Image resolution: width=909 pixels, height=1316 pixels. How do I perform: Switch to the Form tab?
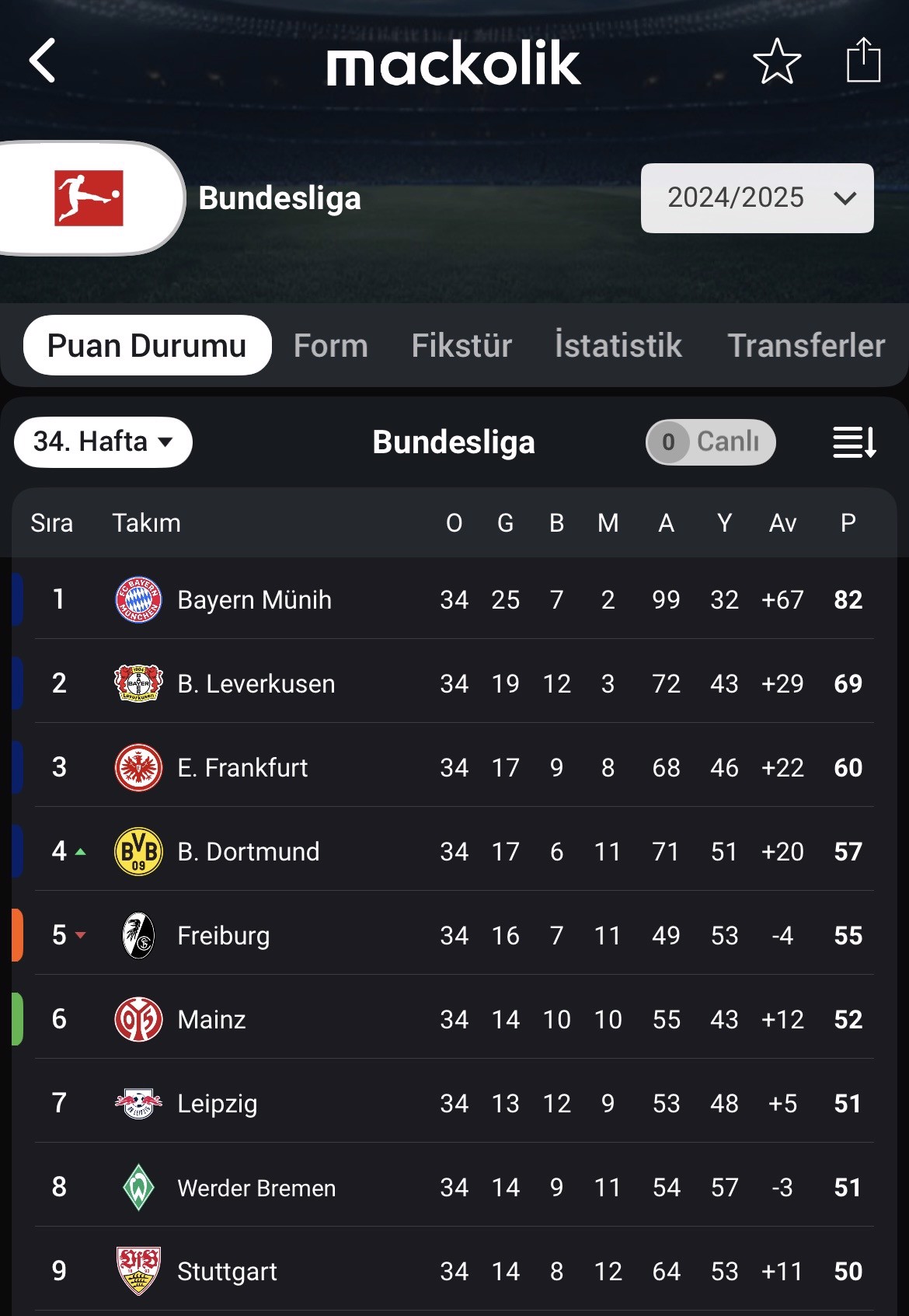[x=331, y=346]
